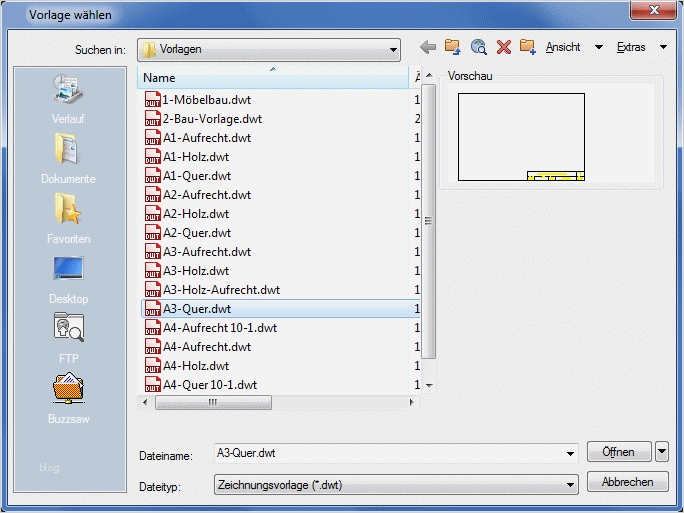Expand the Extras dropdown arrow
684x513 pixels.
tap(663, 47)
